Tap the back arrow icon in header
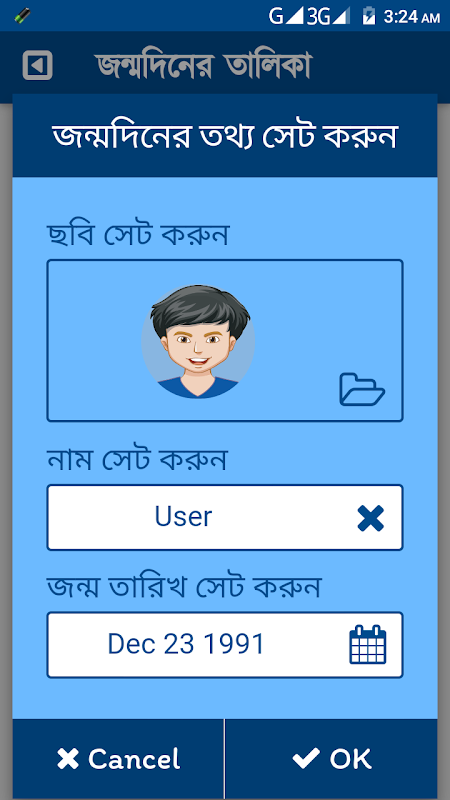Image resolution: width=450 pixels, height=800 pixels. (x=37, y=65)
